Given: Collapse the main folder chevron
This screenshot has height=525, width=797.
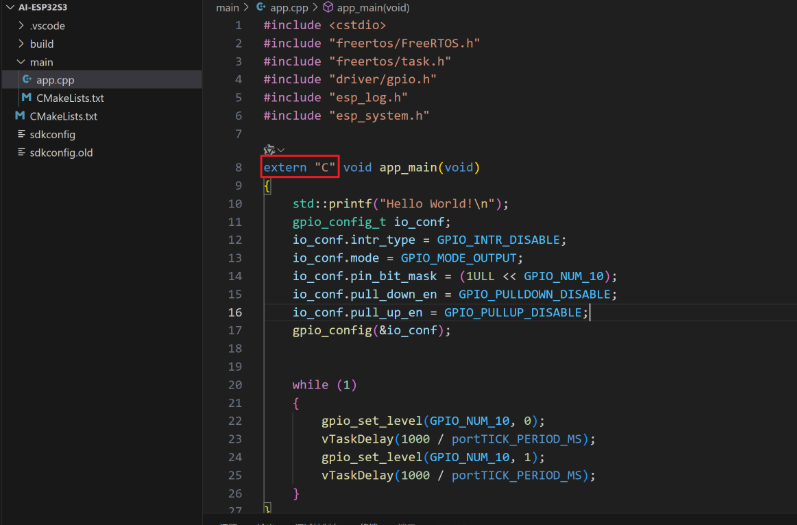Looking at the screenshot, I should coord(21,62).
